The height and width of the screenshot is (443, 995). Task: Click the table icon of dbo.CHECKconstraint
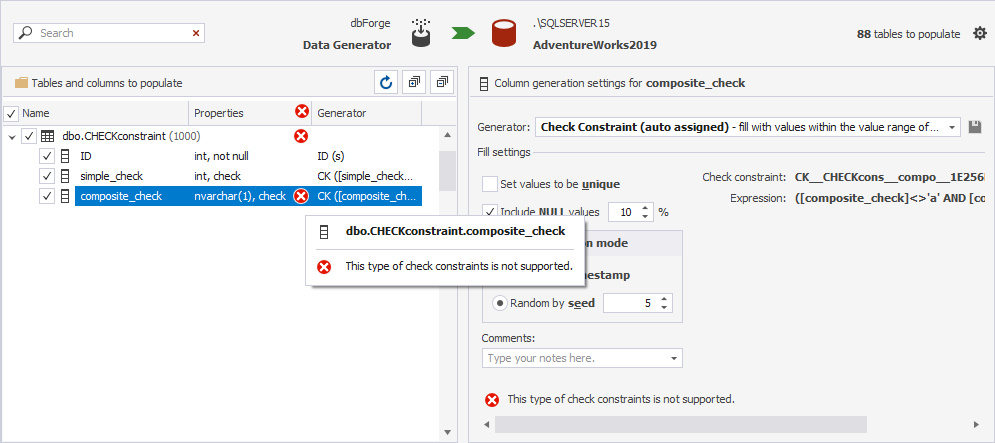click(47, 136)
